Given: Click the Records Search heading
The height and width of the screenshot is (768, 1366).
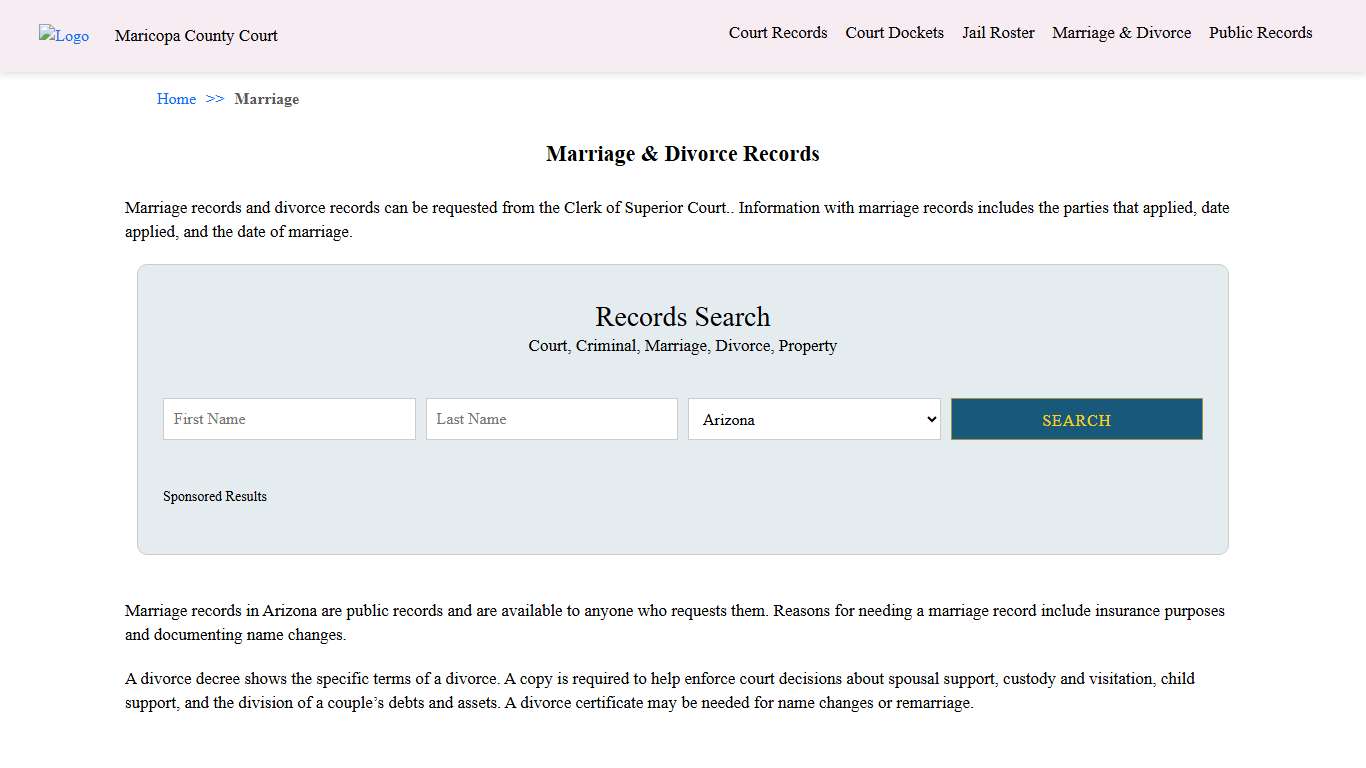Looking at the screenshot, I should pos(682,317).
